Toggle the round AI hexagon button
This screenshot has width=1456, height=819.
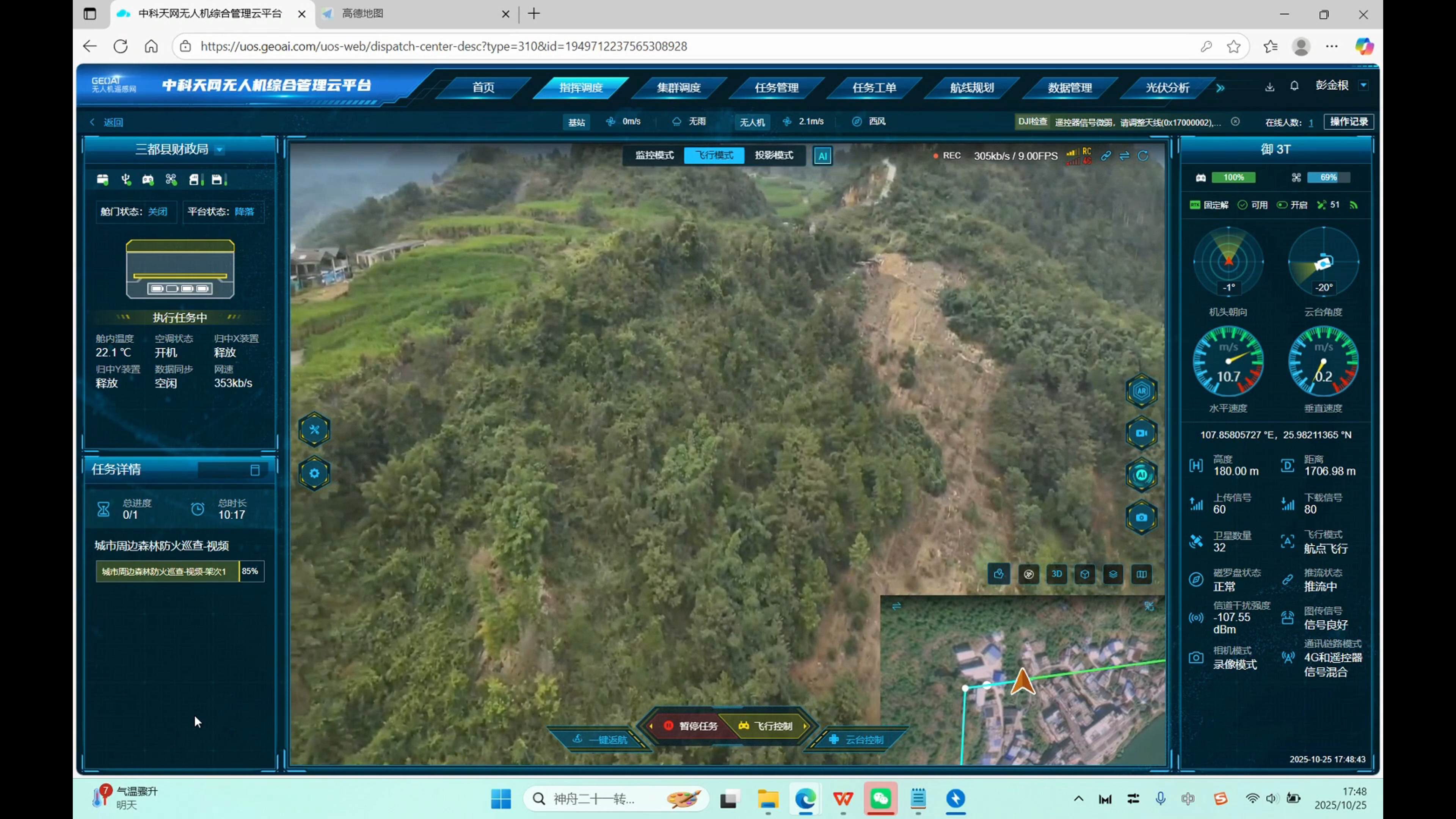coord(1141,475)
